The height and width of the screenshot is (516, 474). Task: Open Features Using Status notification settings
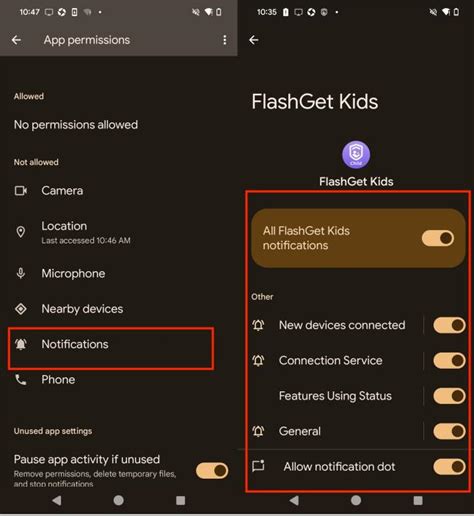click(x=335, y=396)
